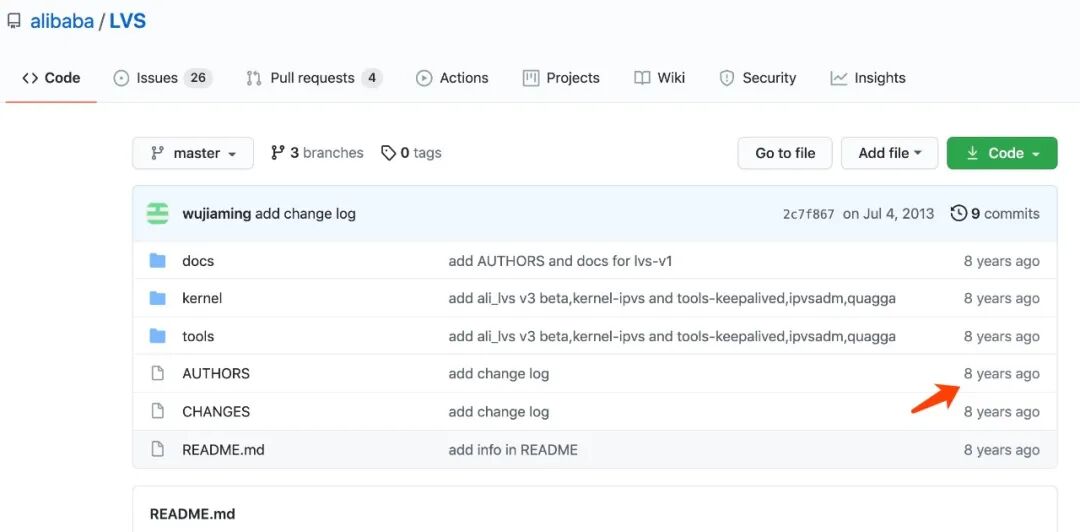Screen dimensions: 1080x532
Task: Open the Security tab
Action: tap(757, 78)
